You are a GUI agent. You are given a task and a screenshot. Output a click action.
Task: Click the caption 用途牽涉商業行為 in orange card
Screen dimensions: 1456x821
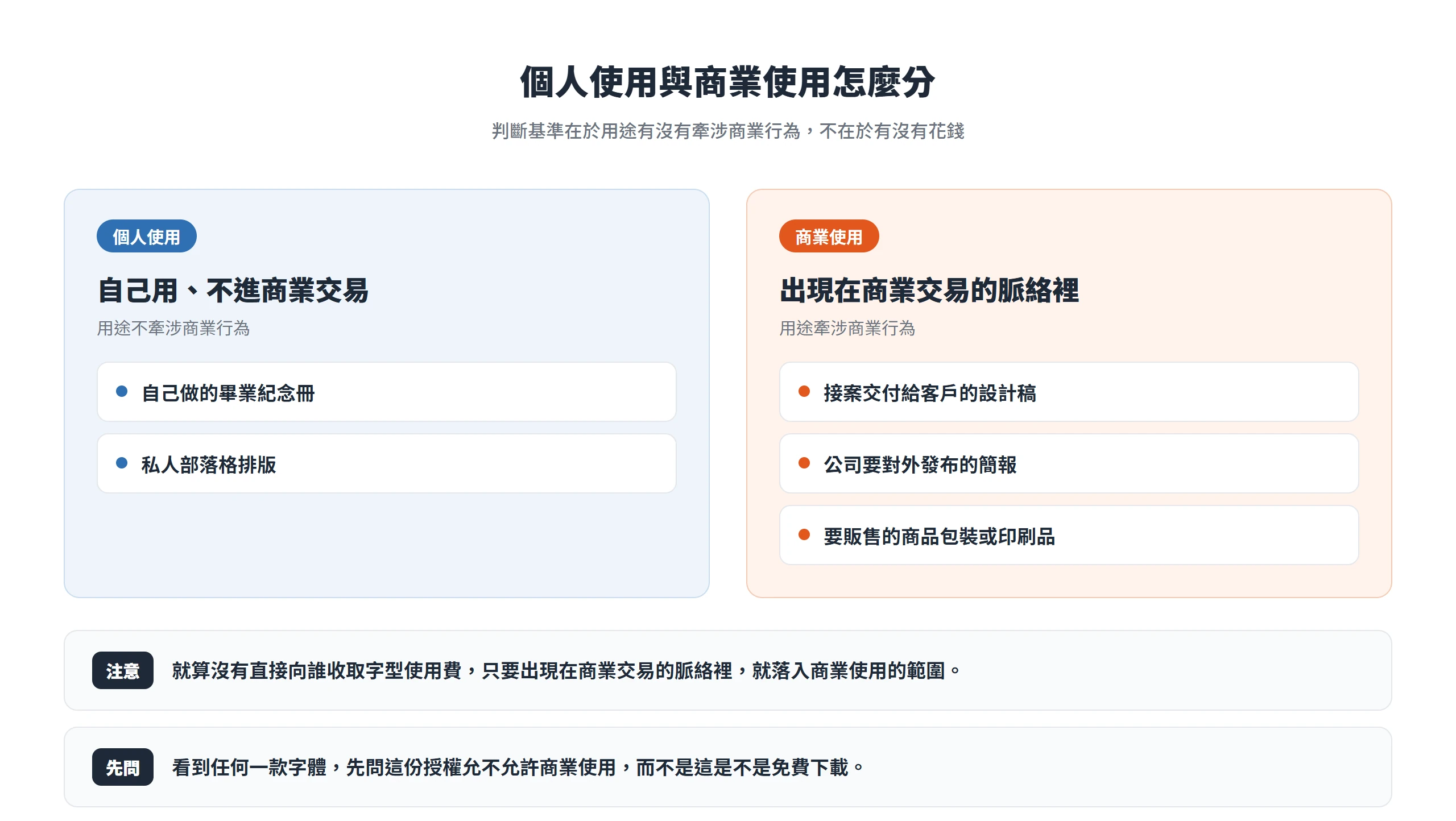847,328
